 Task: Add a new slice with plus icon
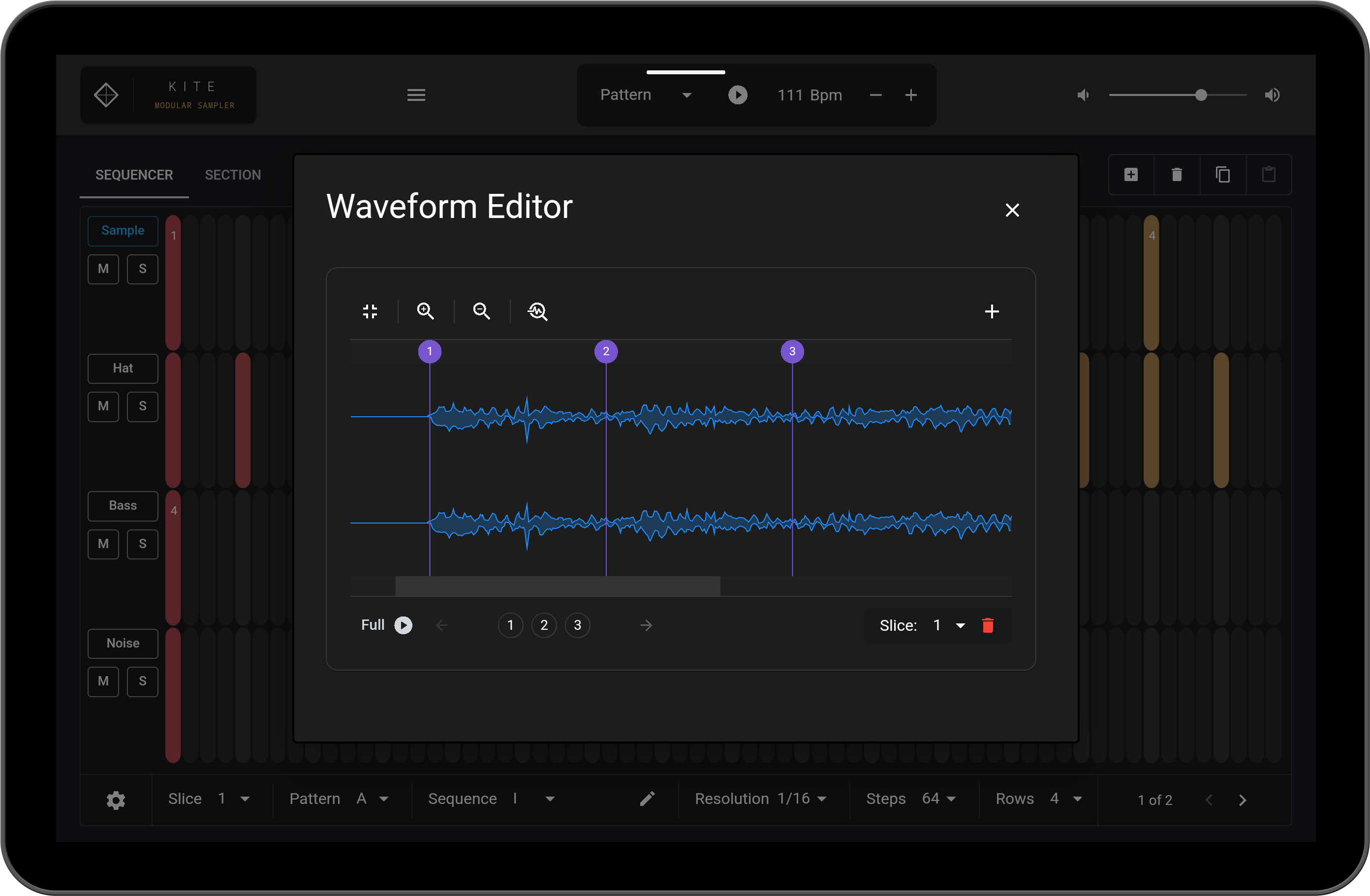pyautogui.click(x=991, y=311)
